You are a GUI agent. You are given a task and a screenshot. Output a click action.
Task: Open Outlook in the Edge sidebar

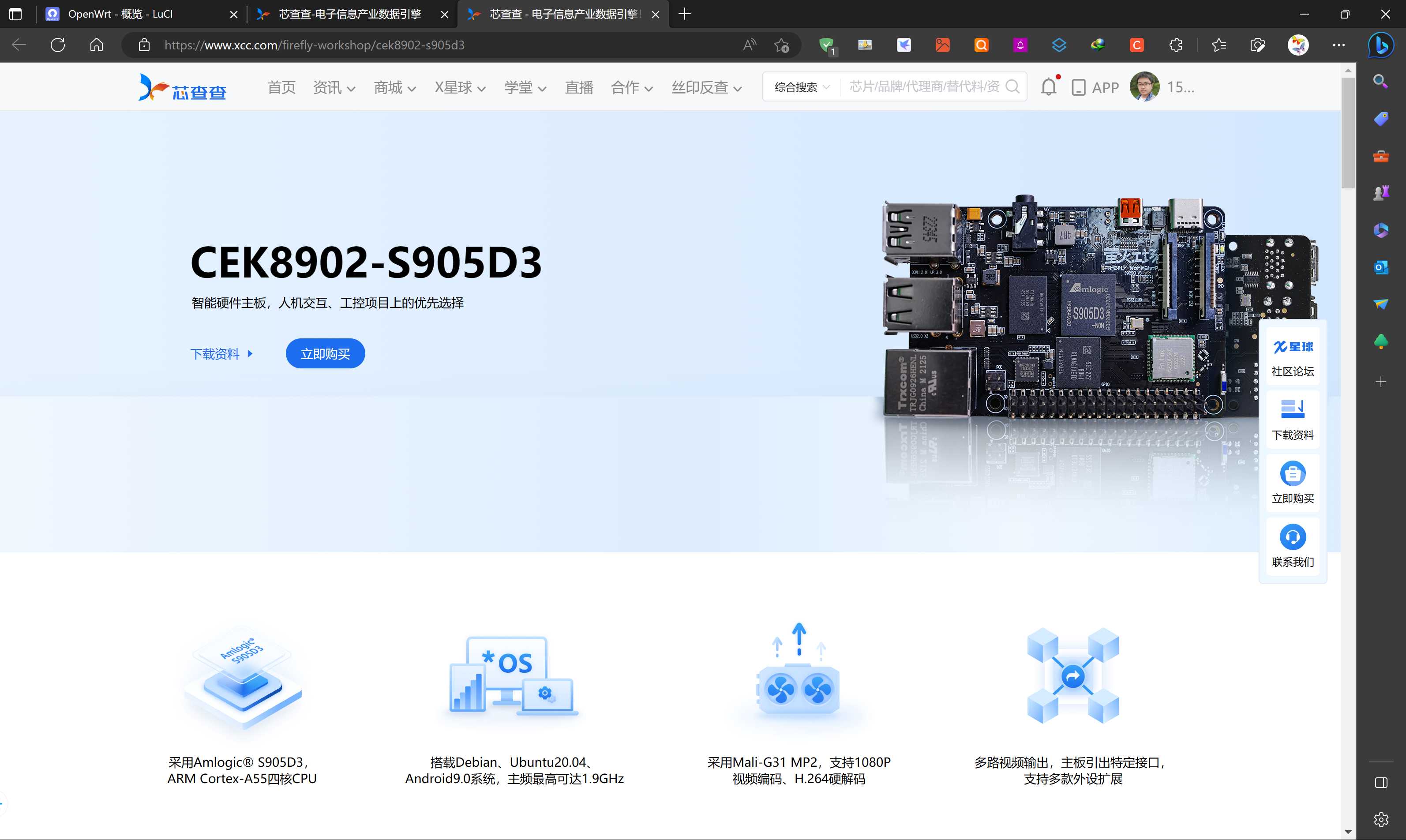click(1380, 267)
